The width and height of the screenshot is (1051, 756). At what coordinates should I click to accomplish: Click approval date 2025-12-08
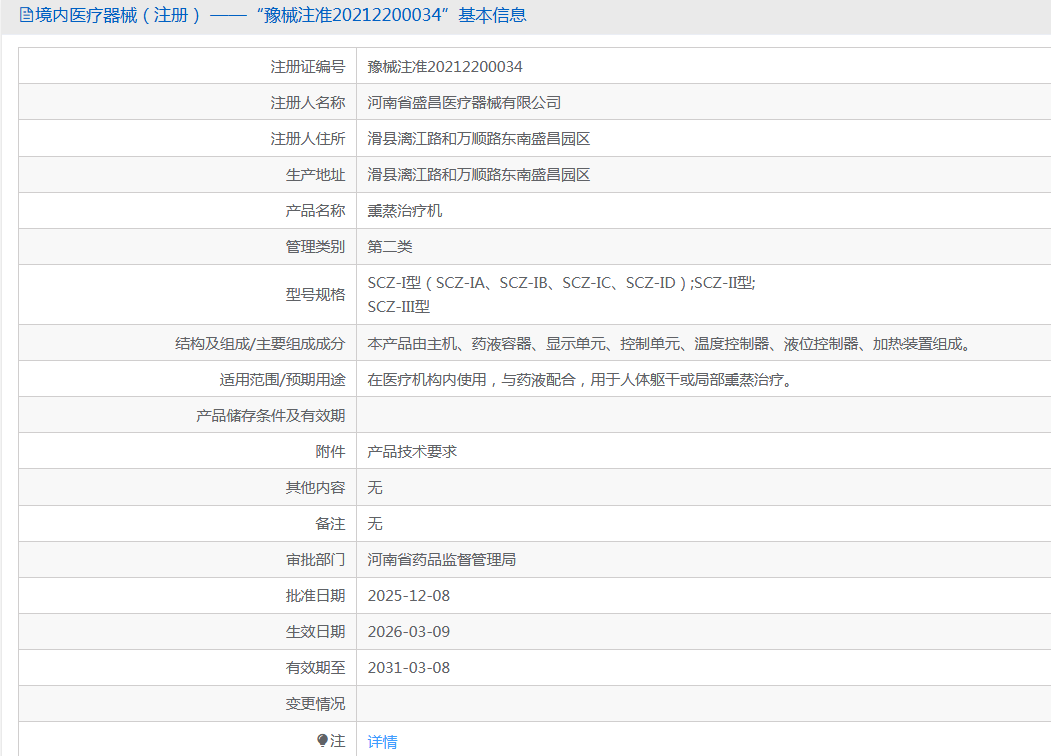409,596
